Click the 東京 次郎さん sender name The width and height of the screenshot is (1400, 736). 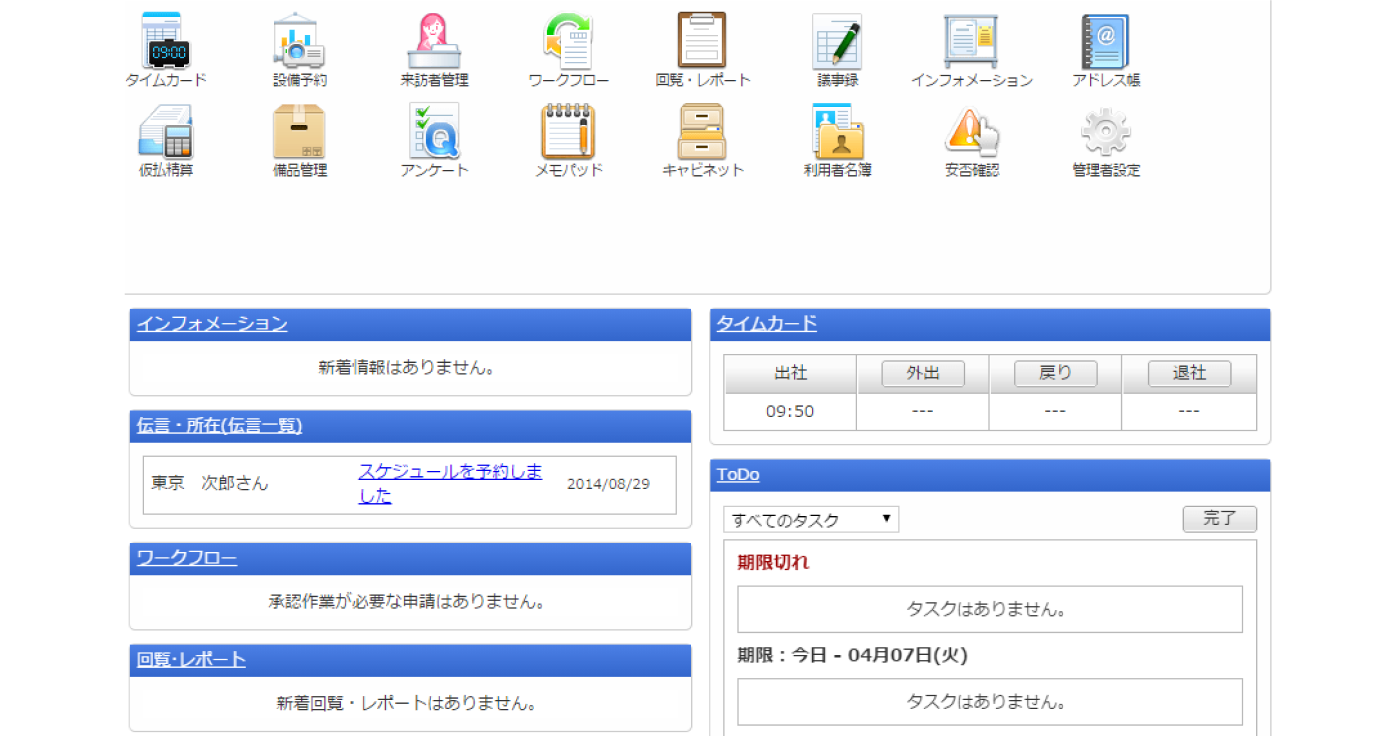tap(210, 483)
